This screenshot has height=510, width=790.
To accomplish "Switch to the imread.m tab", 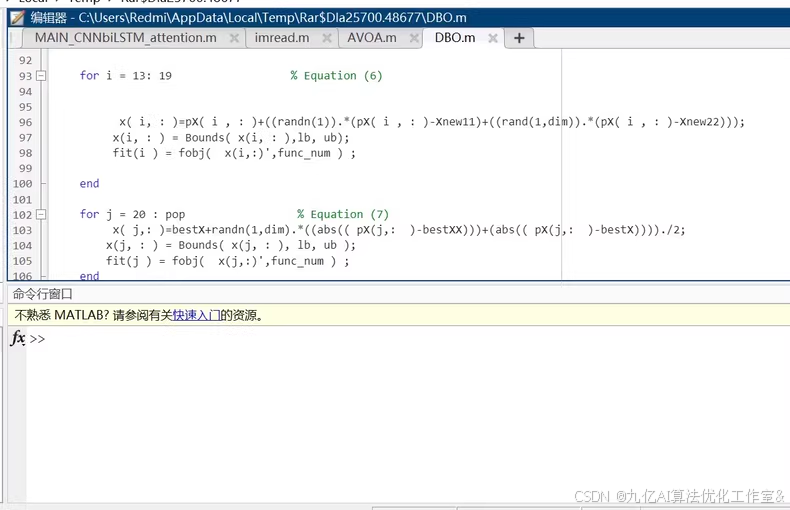I will tap(282, 38).
